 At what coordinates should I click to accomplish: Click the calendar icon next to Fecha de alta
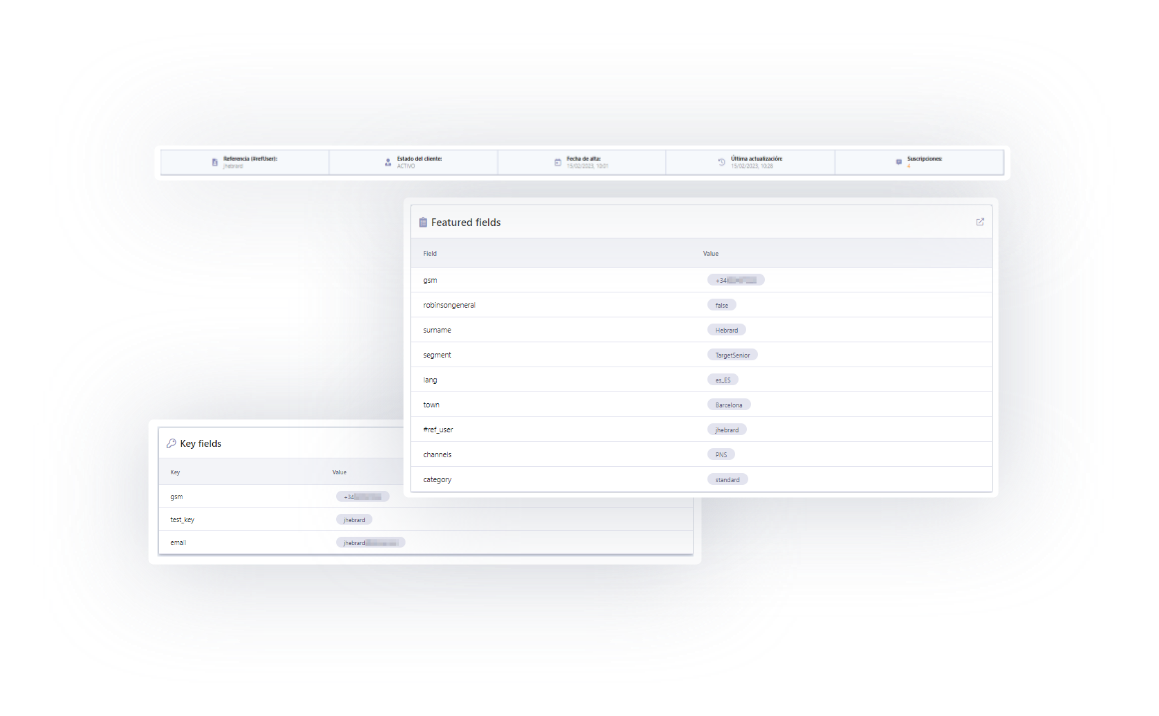point(556,160)
